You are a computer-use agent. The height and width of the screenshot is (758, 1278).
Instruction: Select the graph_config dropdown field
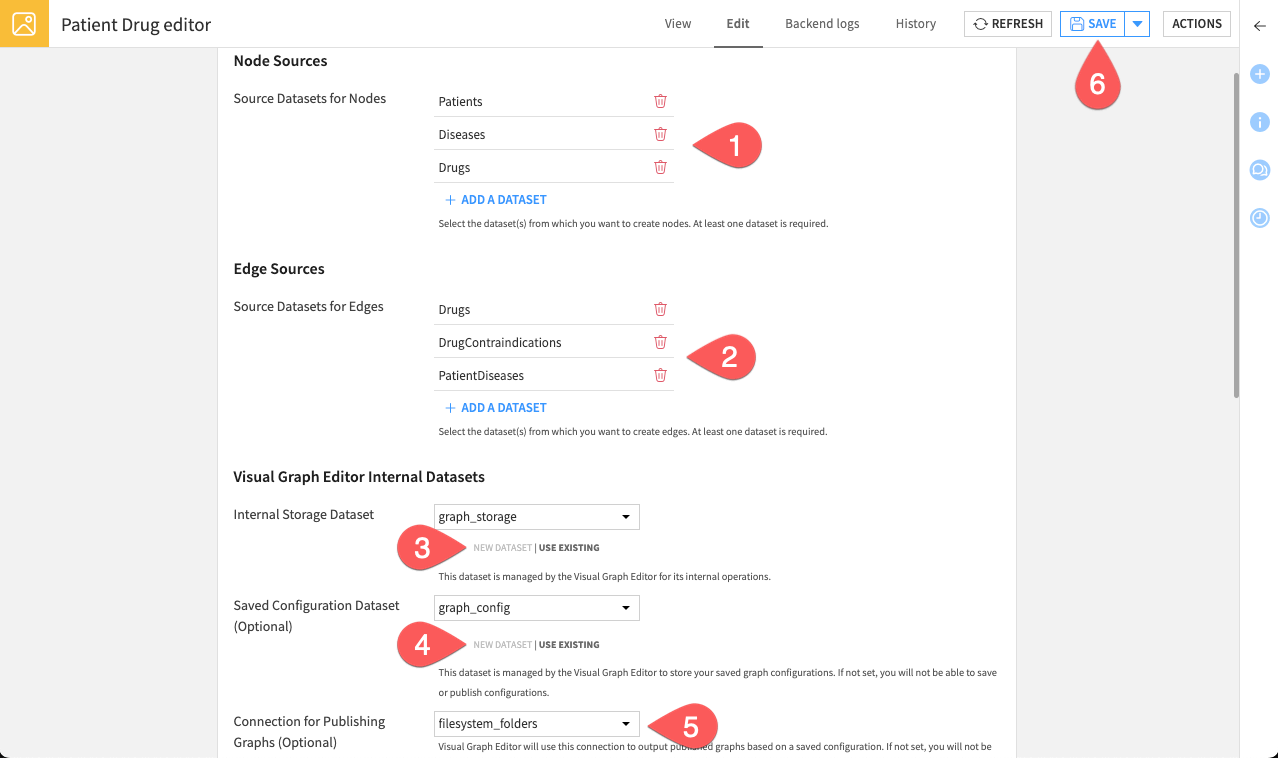536,607
